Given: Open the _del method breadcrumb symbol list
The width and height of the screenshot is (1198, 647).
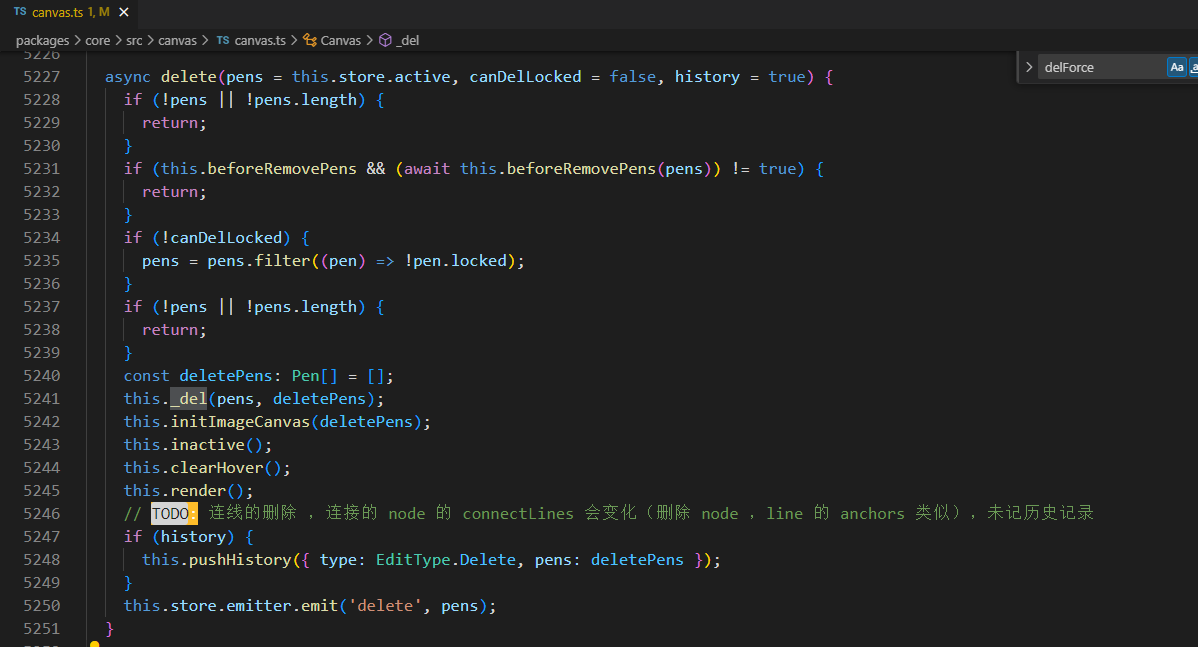Looking at the screenshot, I should pos(410,40).
